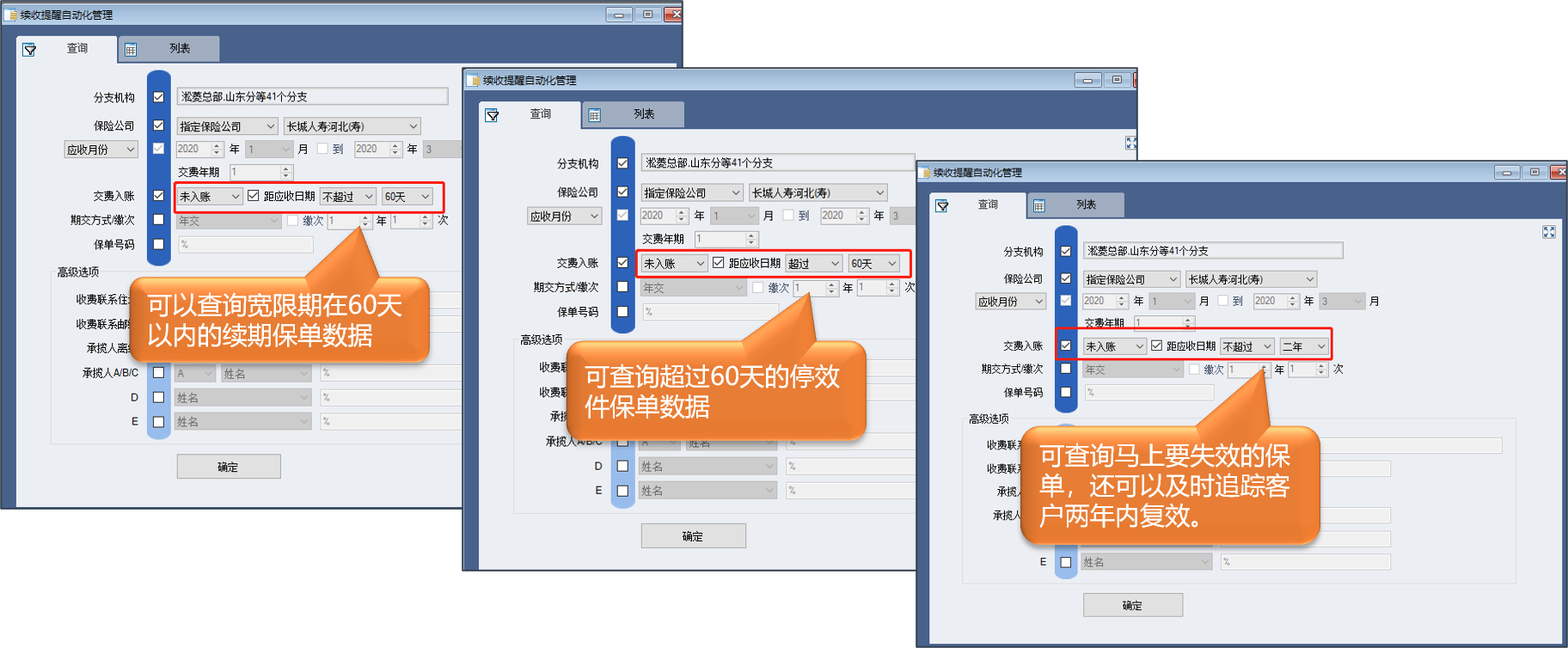Click the 分支机构 text field in the rightmost window
Image resolution: width=1568 pixels, height=648 pixels.
(x=1212, y=251)
